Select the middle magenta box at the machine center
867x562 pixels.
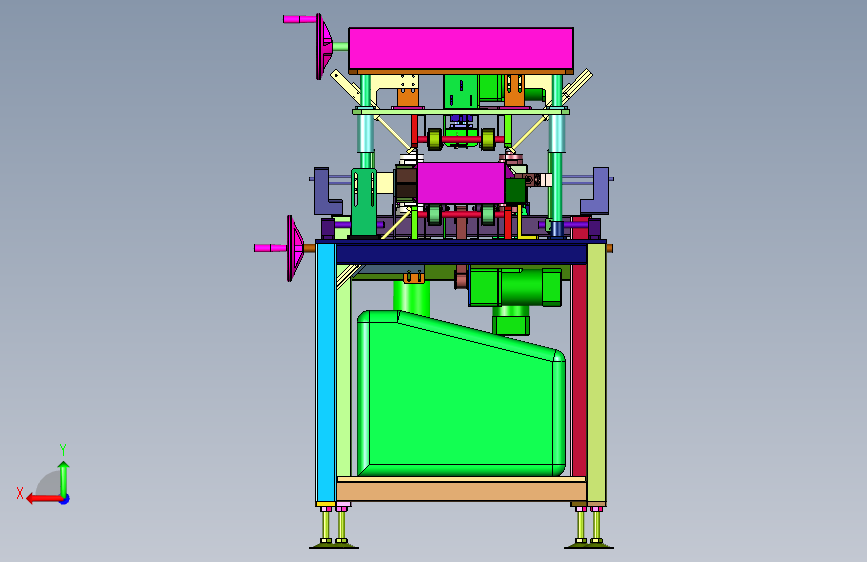click(461, 183)
